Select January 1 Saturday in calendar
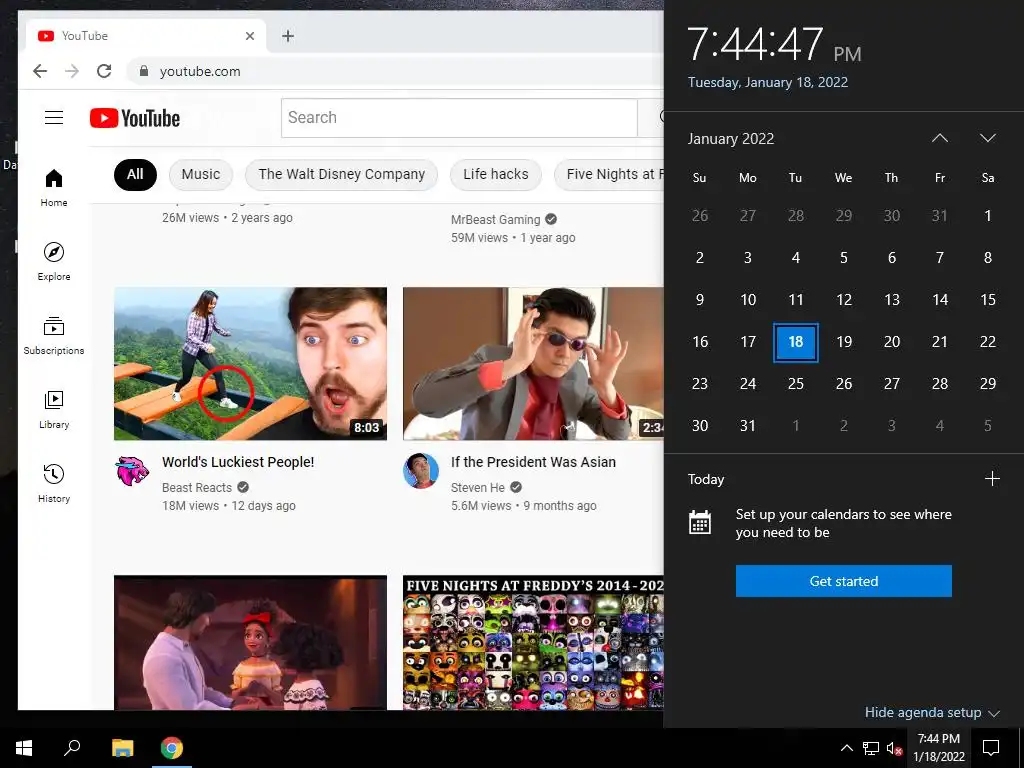1024x768 pixels. [987, 216]
